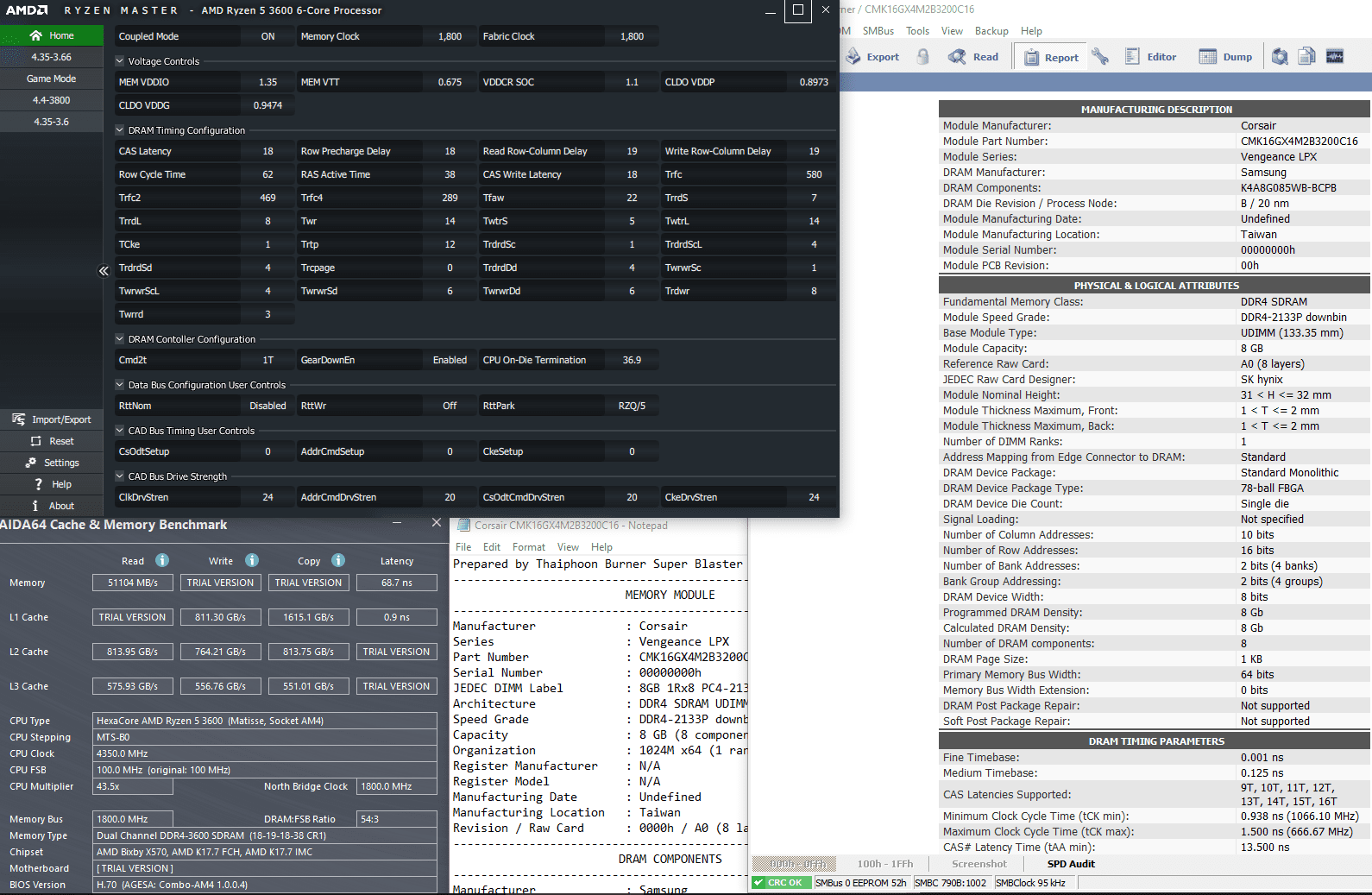This screenshot has width=1372, height=895.
Task: Open CPU On-Die Termination 36.9 value
Action: (x=632, y=360)
